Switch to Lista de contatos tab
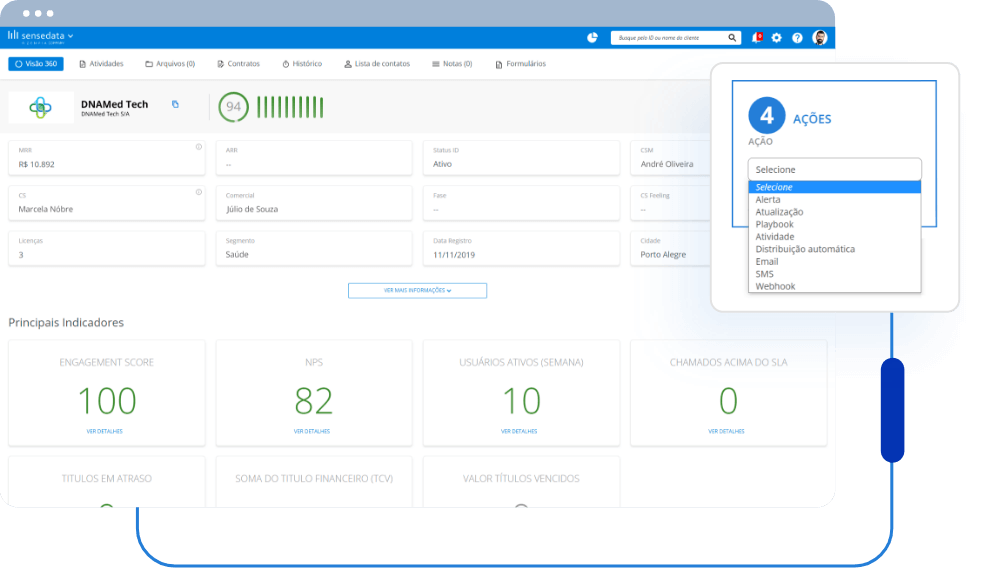1006x568 pixels. click(x=377, y=64)
